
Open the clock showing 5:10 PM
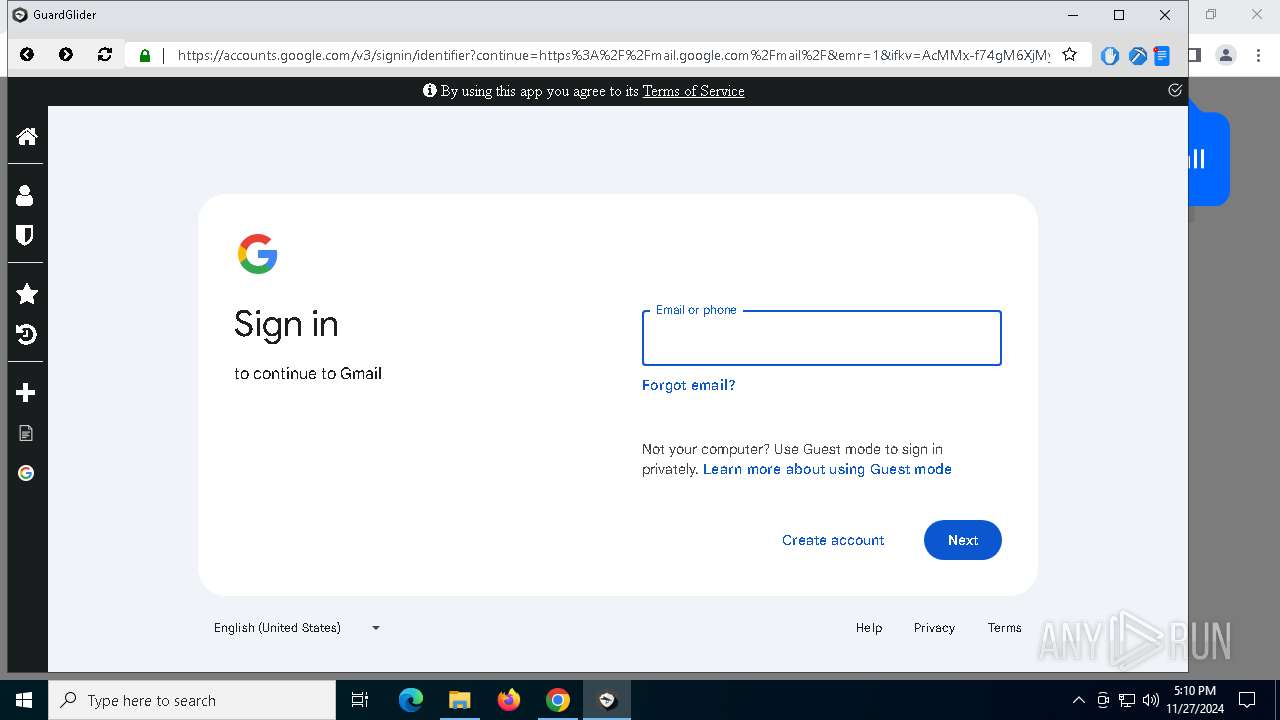(x=1195, y=700)
